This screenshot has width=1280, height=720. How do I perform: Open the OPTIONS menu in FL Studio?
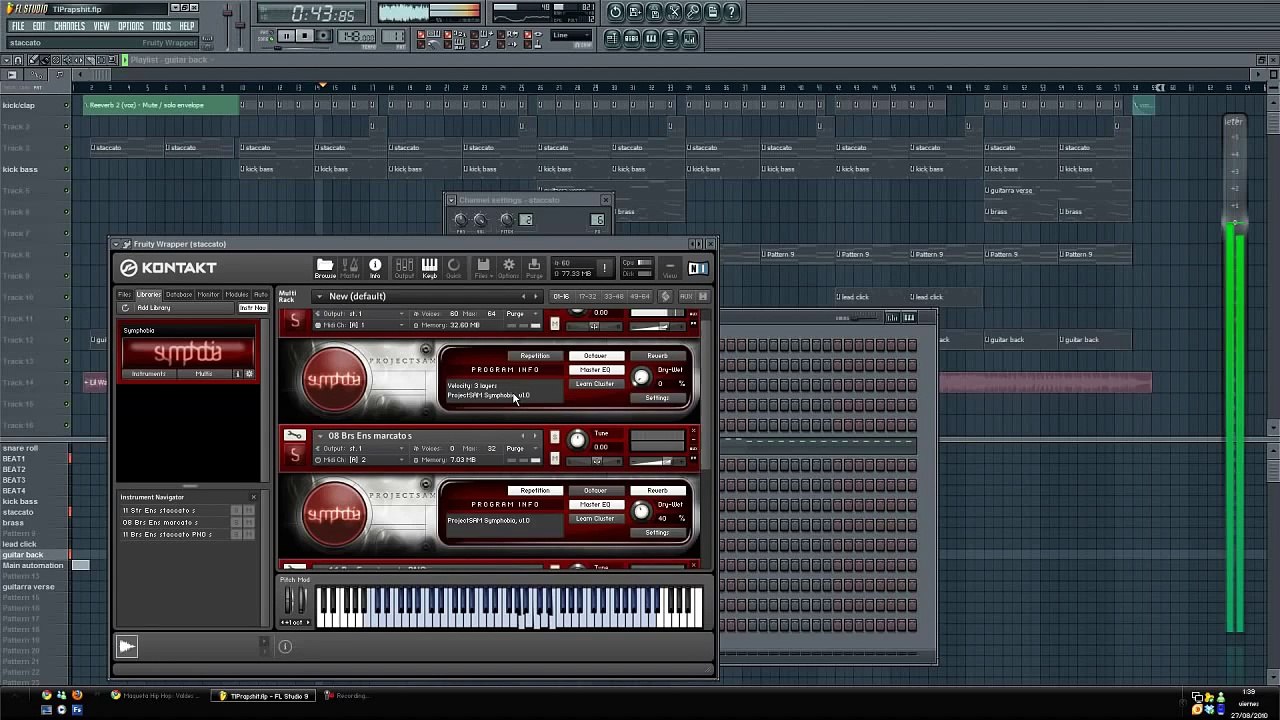131,26
